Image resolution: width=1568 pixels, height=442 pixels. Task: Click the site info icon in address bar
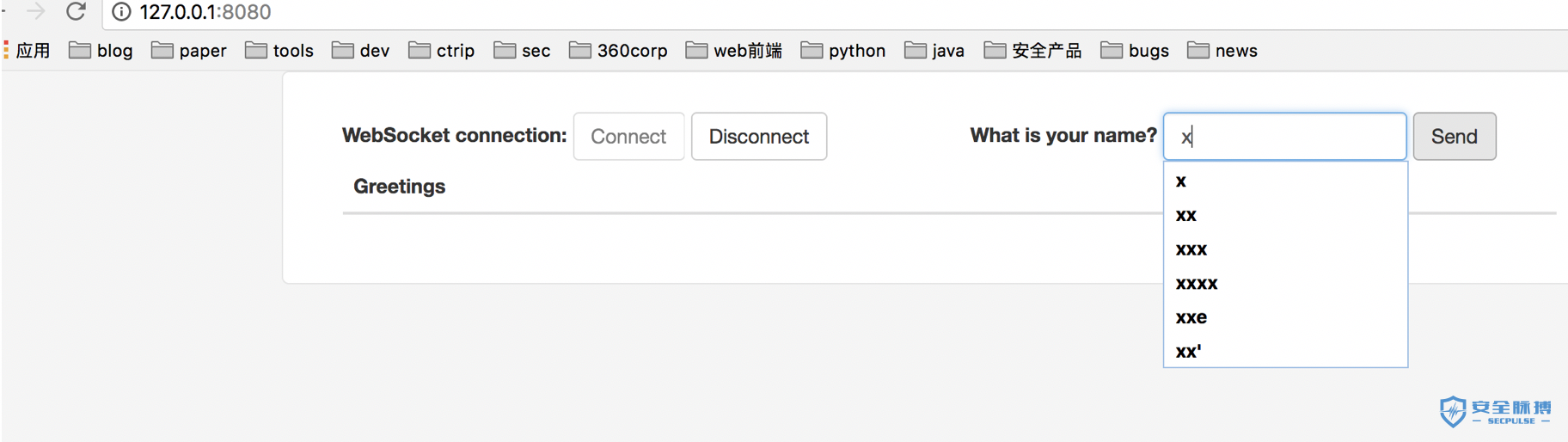122,12
